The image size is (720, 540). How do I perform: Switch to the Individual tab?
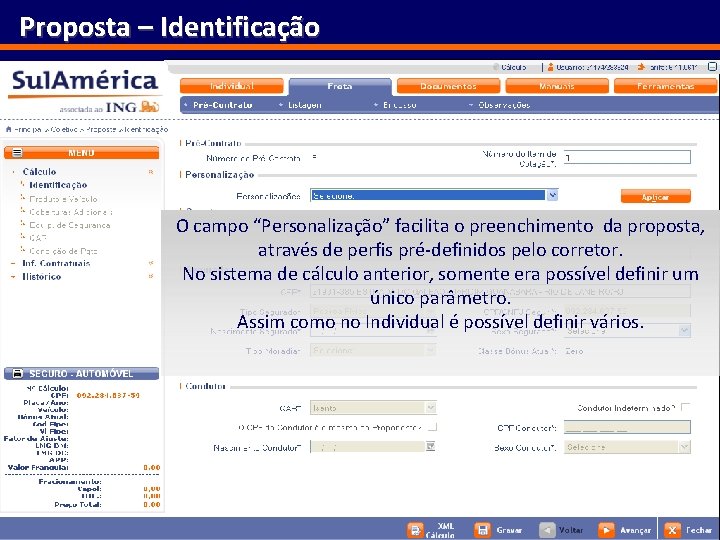click(x=232, y=86)
